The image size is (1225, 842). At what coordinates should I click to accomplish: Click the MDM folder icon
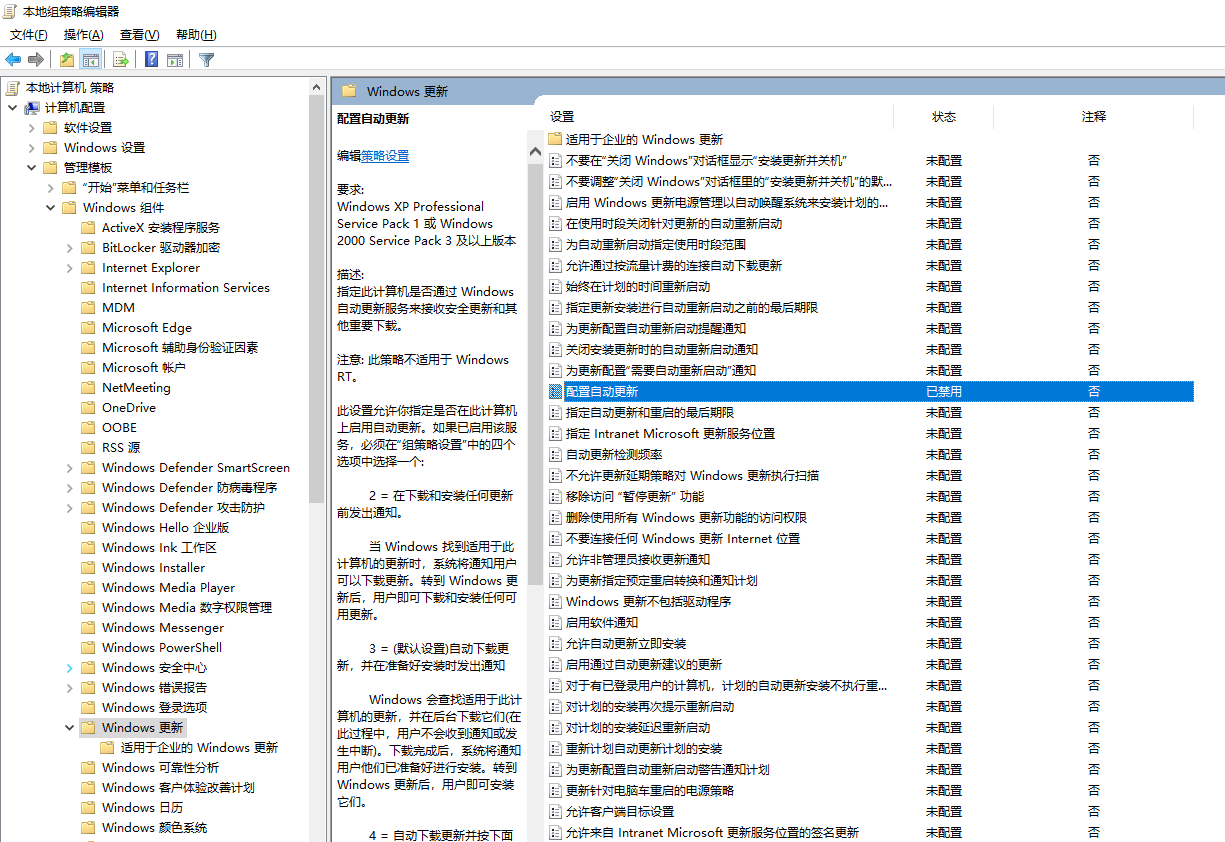click(x=88, y=307)
